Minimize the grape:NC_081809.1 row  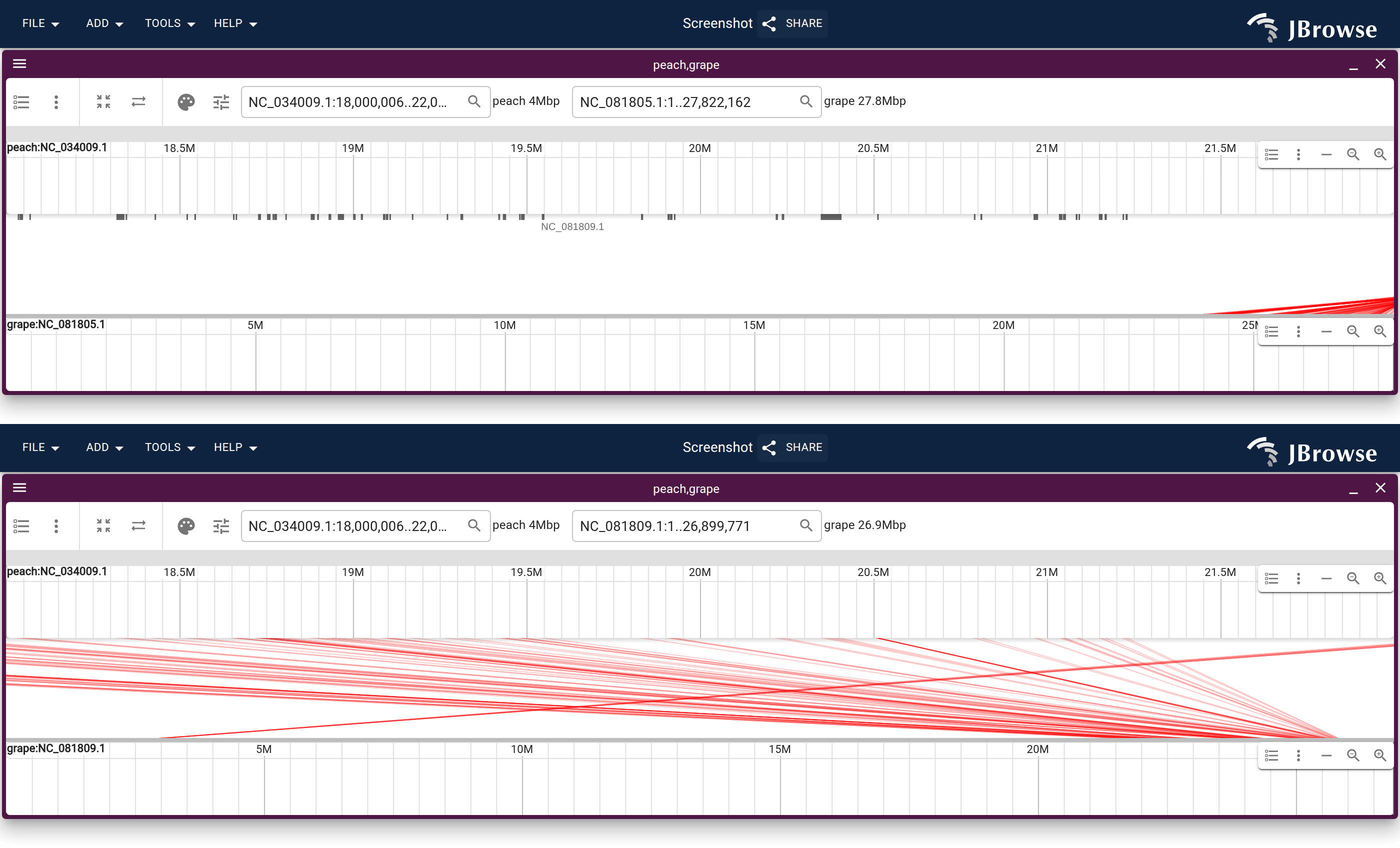click(1326, 755)
